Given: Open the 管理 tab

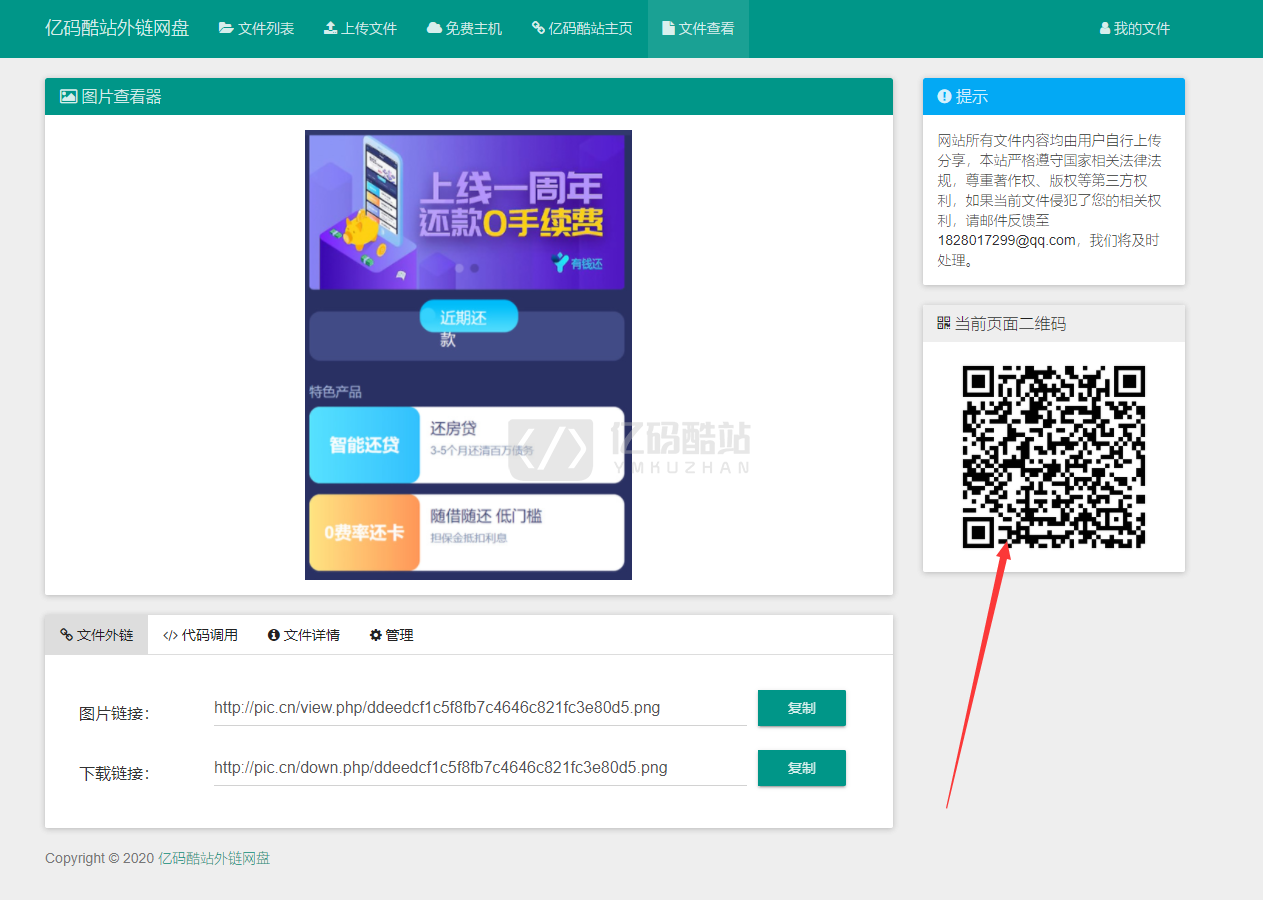Looking at the screenshot, I should pos(391,635).
